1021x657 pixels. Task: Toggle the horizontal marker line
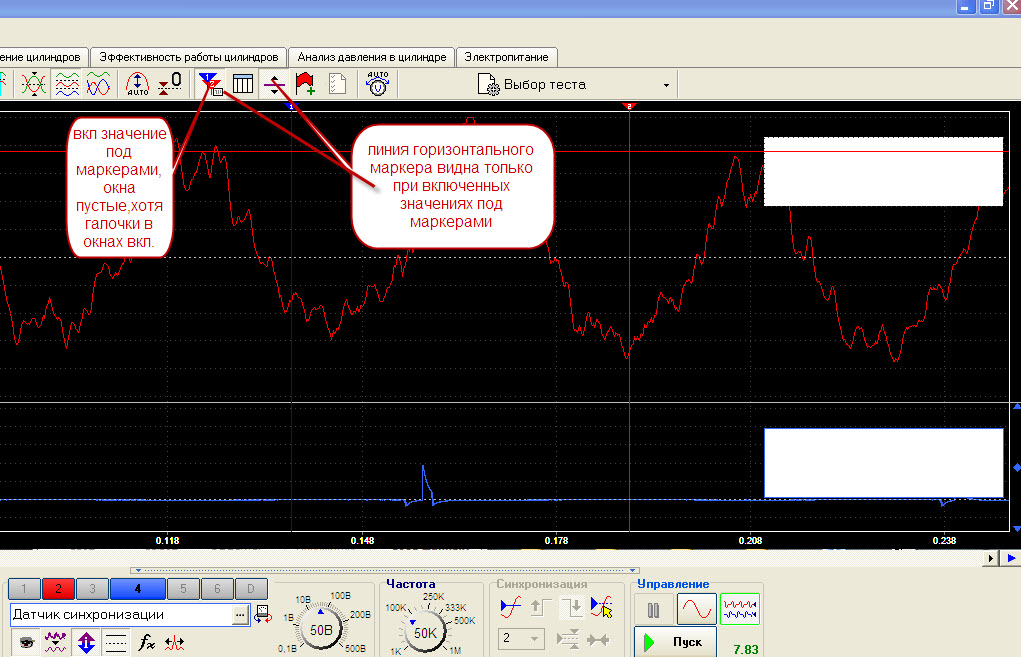tap(274, 84)
